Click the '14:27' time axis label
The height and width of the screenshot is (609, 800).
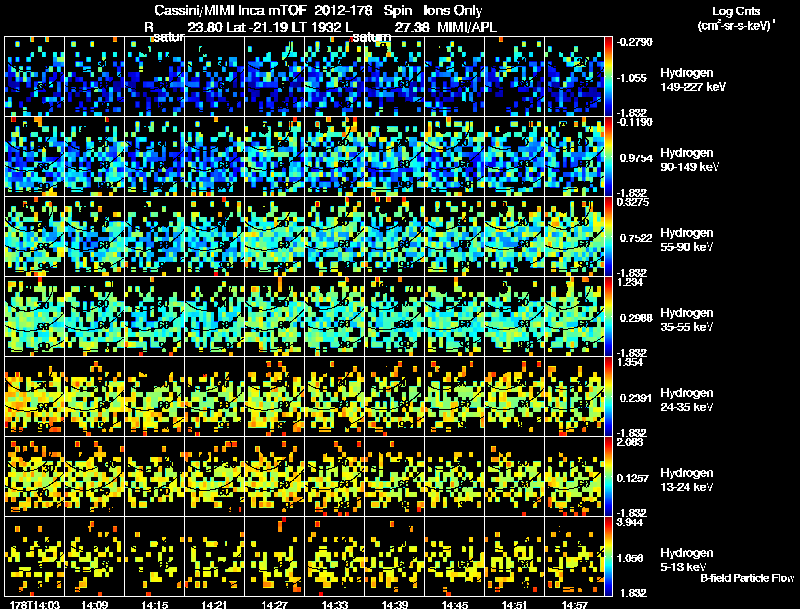(274, 604)
